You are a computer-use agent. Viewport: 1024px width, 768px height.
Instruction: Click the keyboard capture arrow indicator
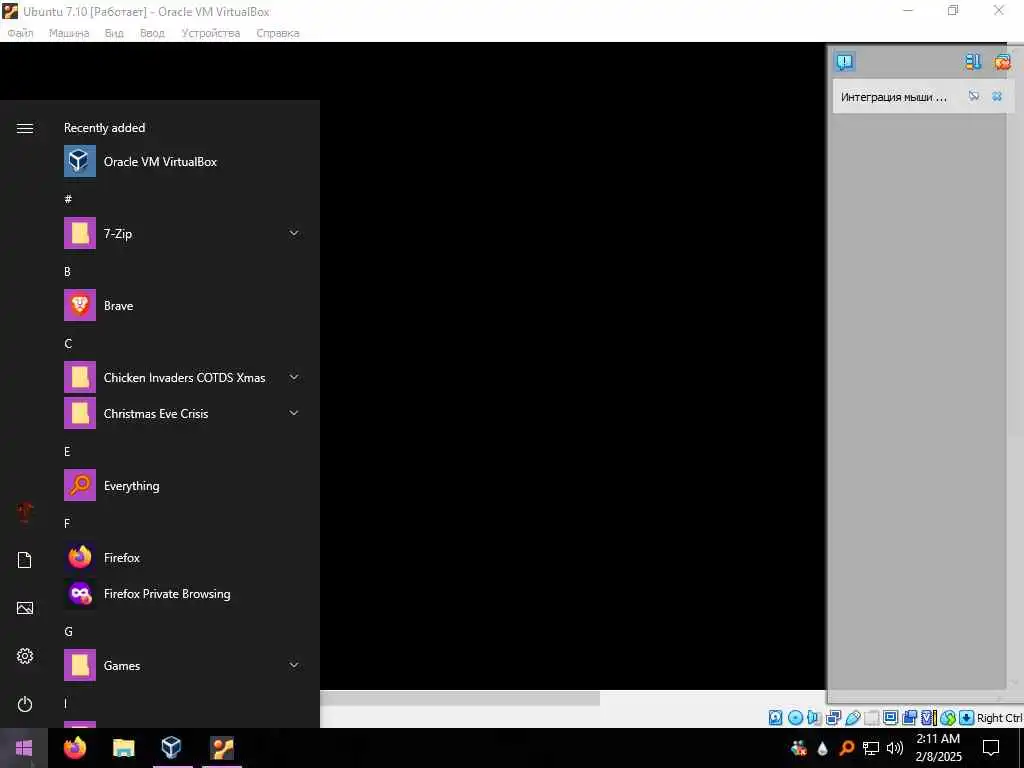(967, 718)
